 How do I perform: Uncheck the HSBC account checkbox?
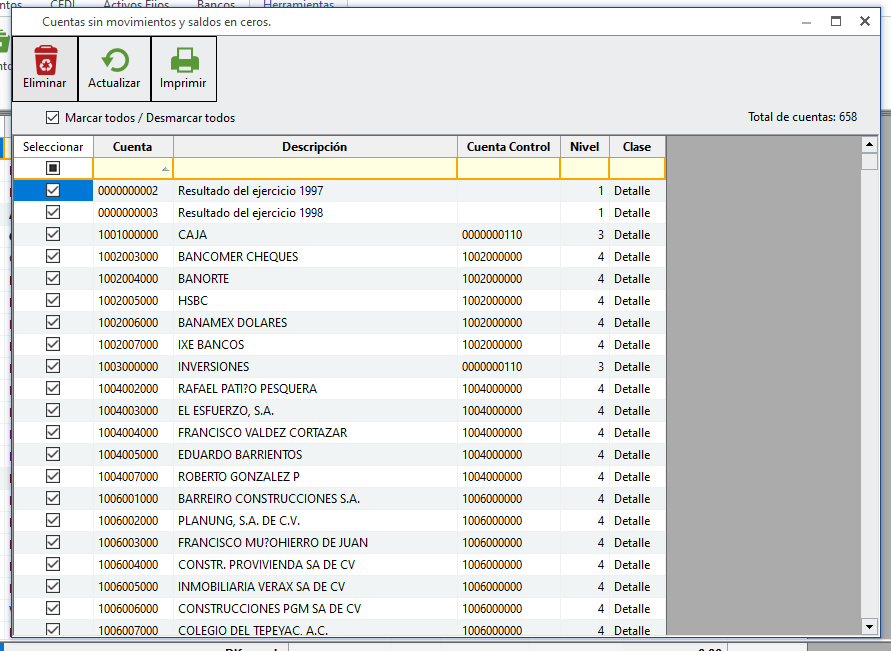click(53, 301)
